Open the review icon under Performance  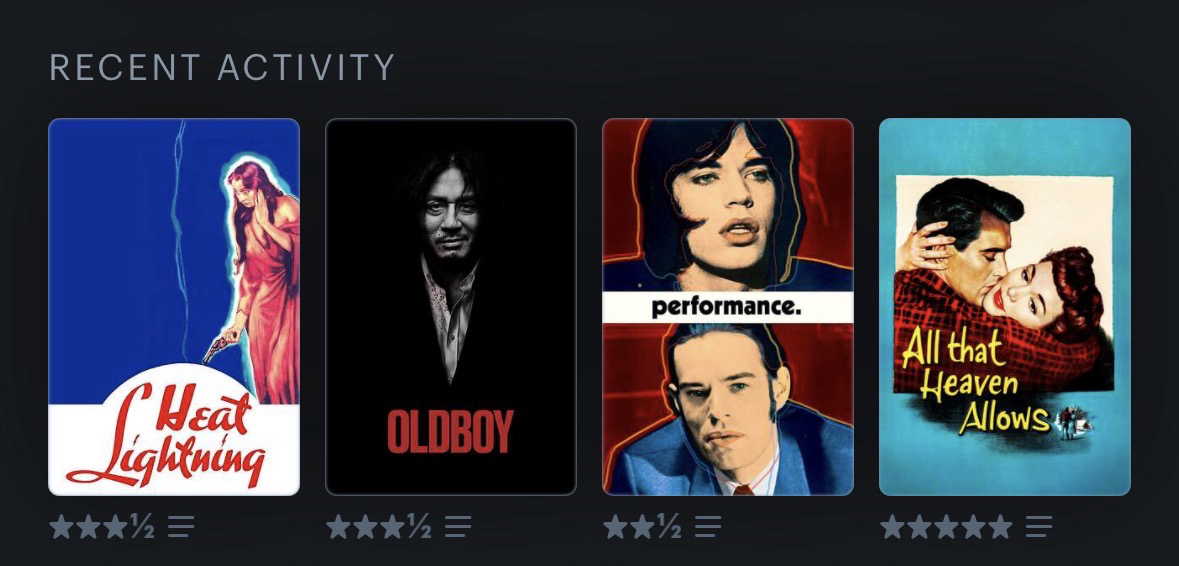[708, 526]
